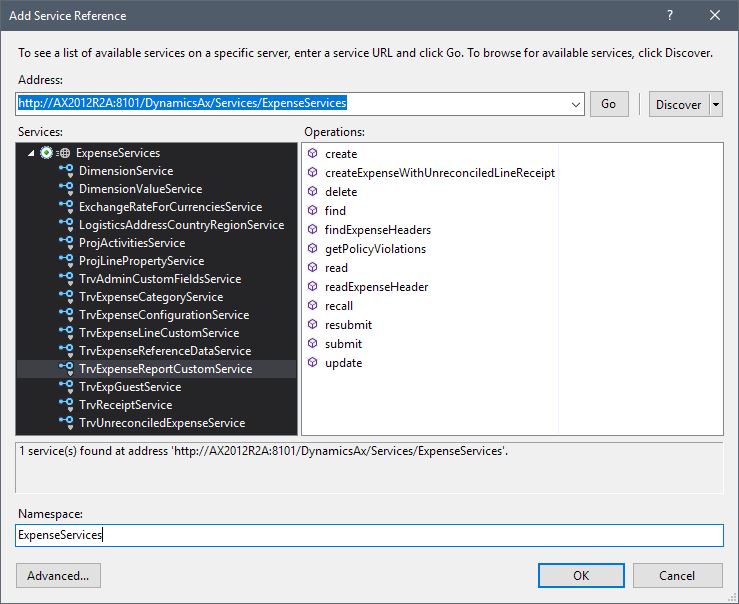Click the icon beside ProjActivitiesService
This screenshot has height=604, width=739.
tap(67, 243)
